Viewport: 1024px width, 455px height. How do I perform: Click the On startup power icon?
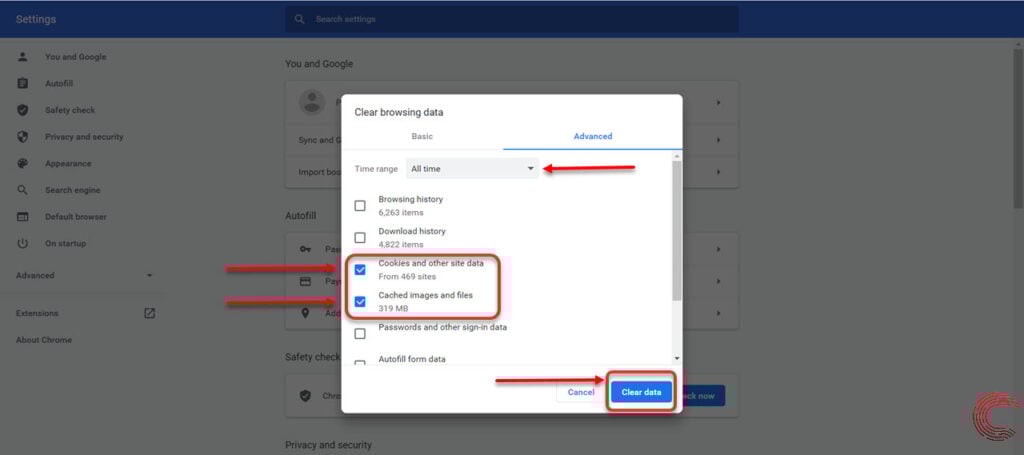[23, 243]
